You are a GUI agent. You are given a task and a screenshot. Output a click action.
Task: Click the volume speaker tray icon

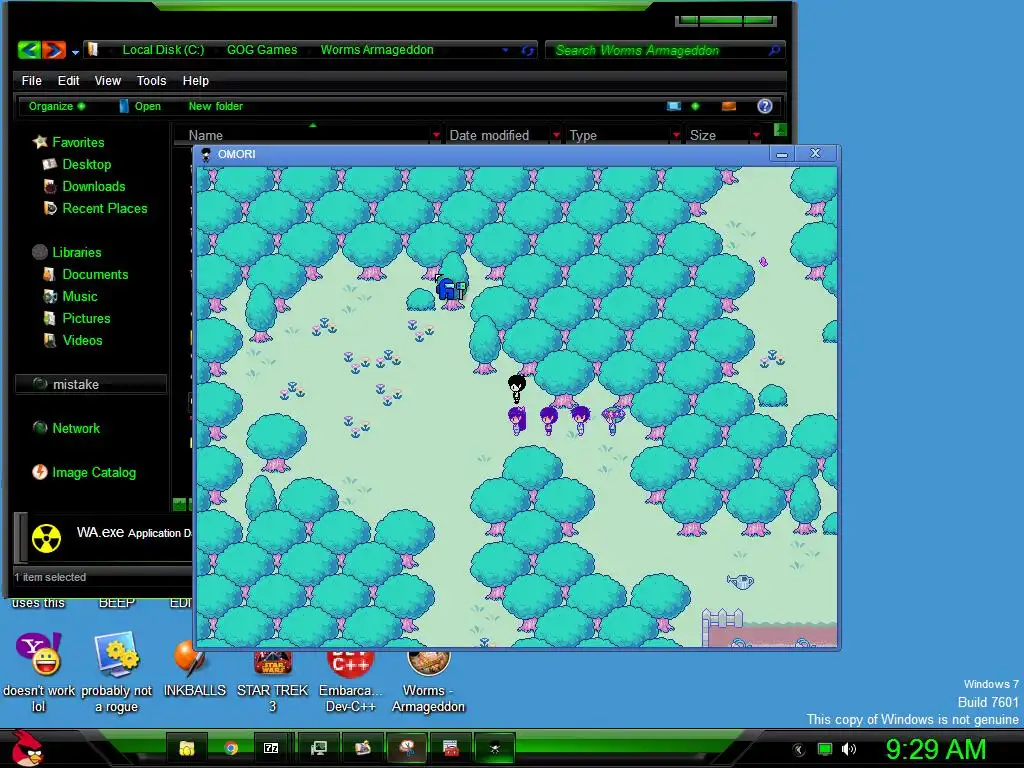pyautogui.click(x=848, y=750)
